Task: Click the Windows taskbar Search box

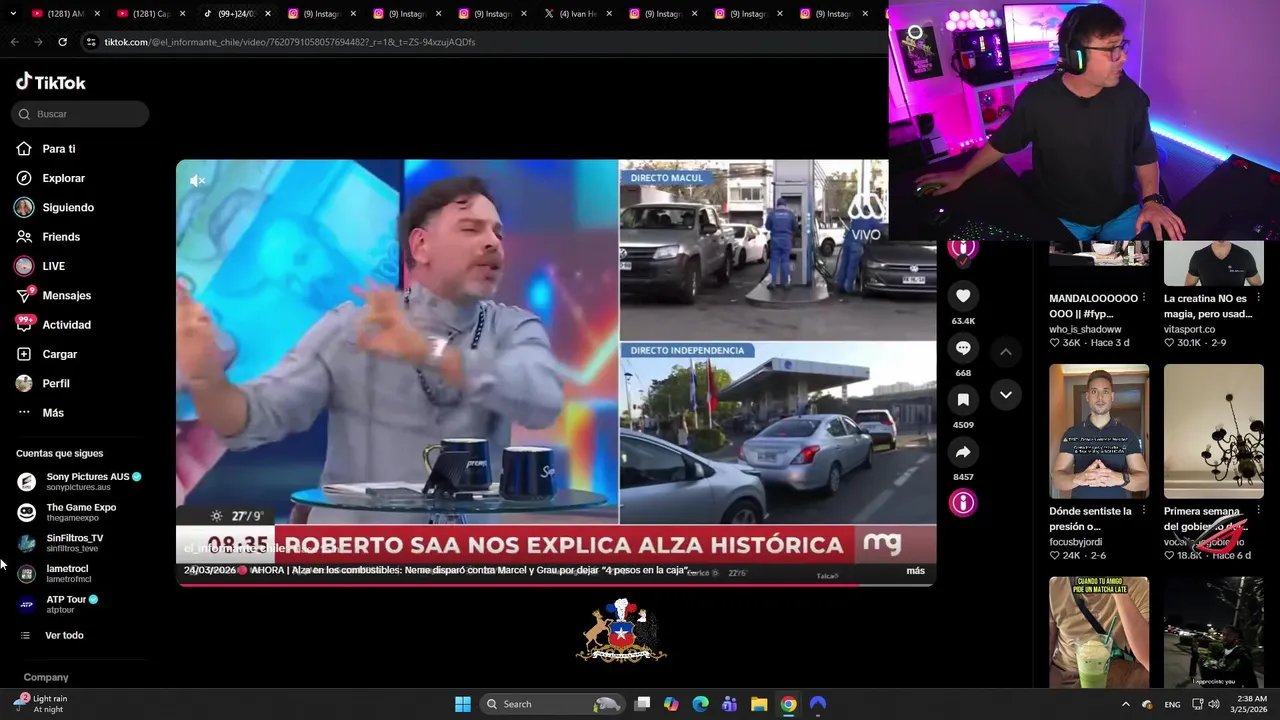Action: (x=552, y=704)
